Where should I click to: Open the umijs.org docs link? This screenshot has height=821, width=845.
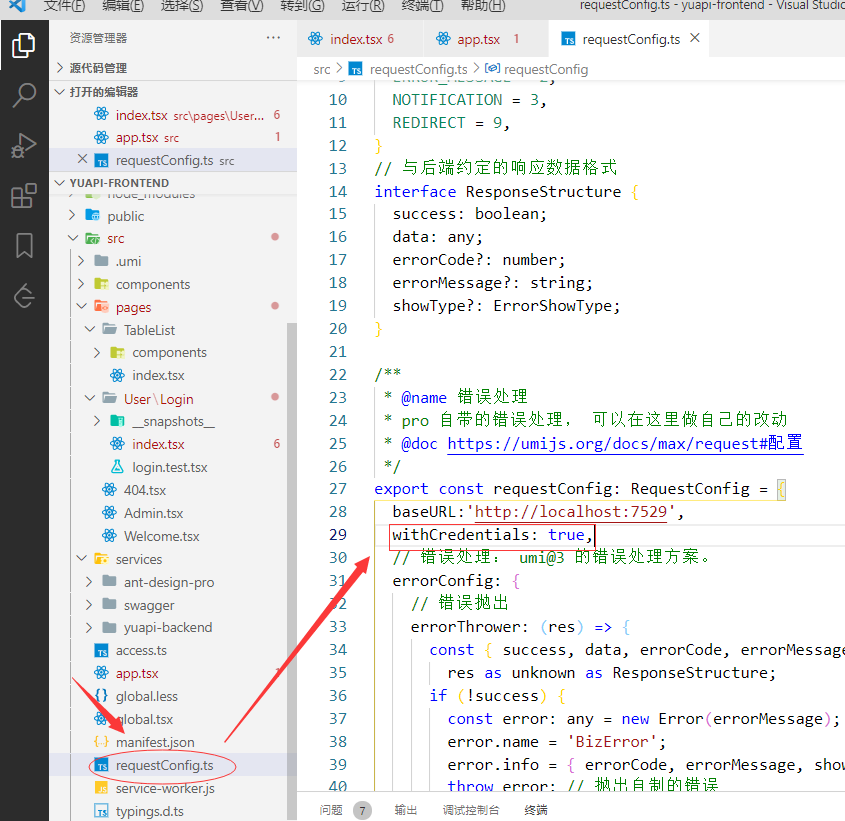[624, 443]
